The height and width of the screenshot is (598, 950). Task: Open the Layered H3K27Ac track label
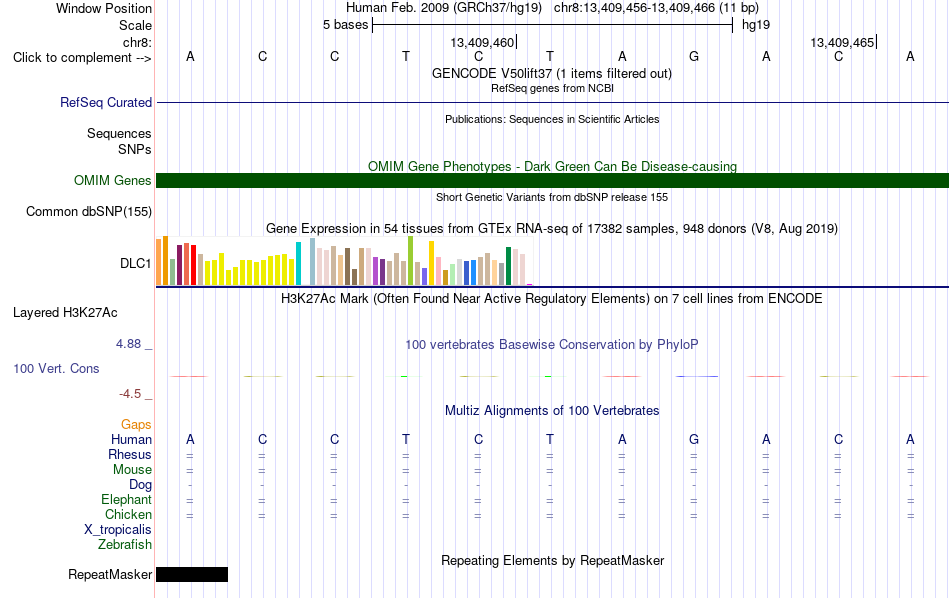coord(65,313)
